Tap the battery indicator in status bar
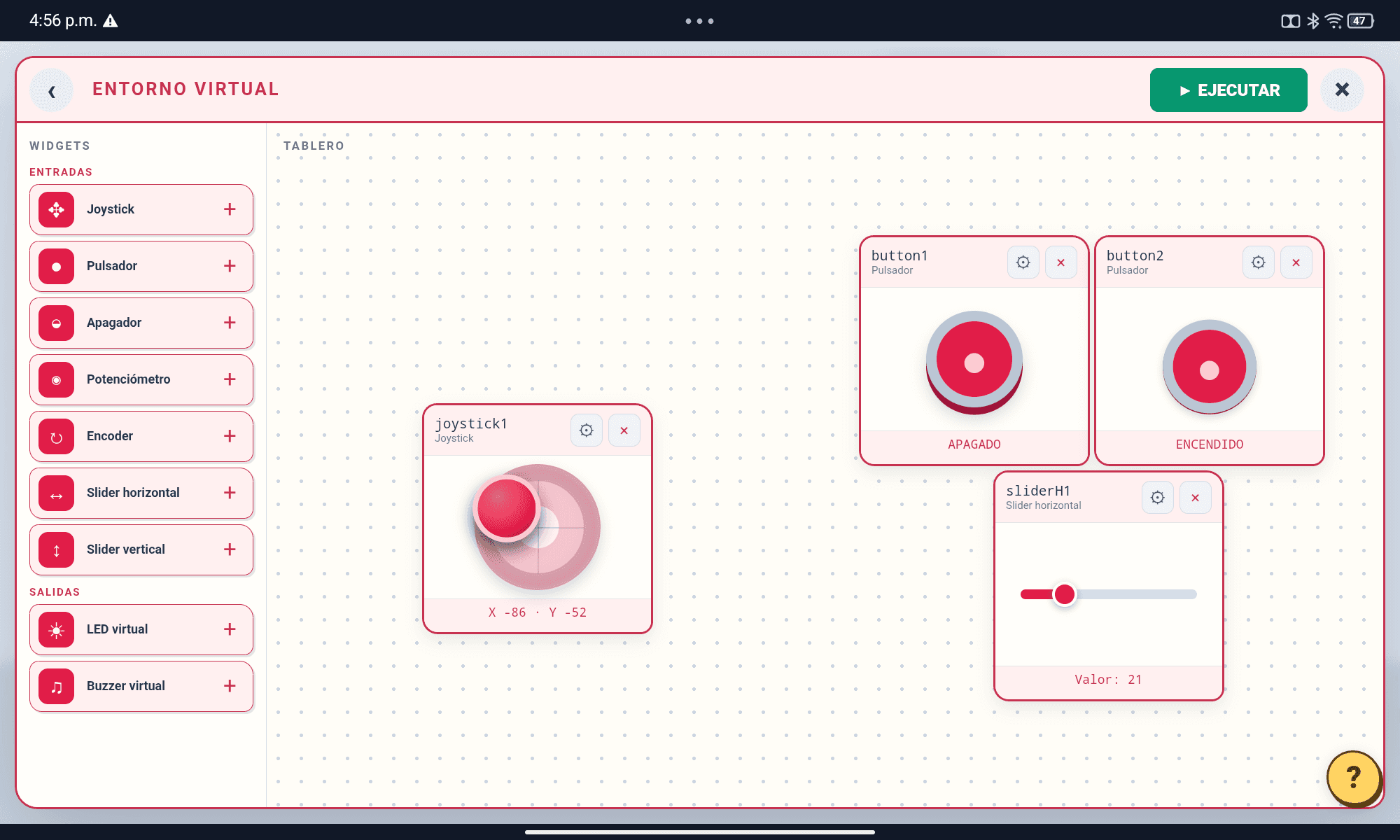This screenshot has height=840, width=1400. (x=1361, y=21)
